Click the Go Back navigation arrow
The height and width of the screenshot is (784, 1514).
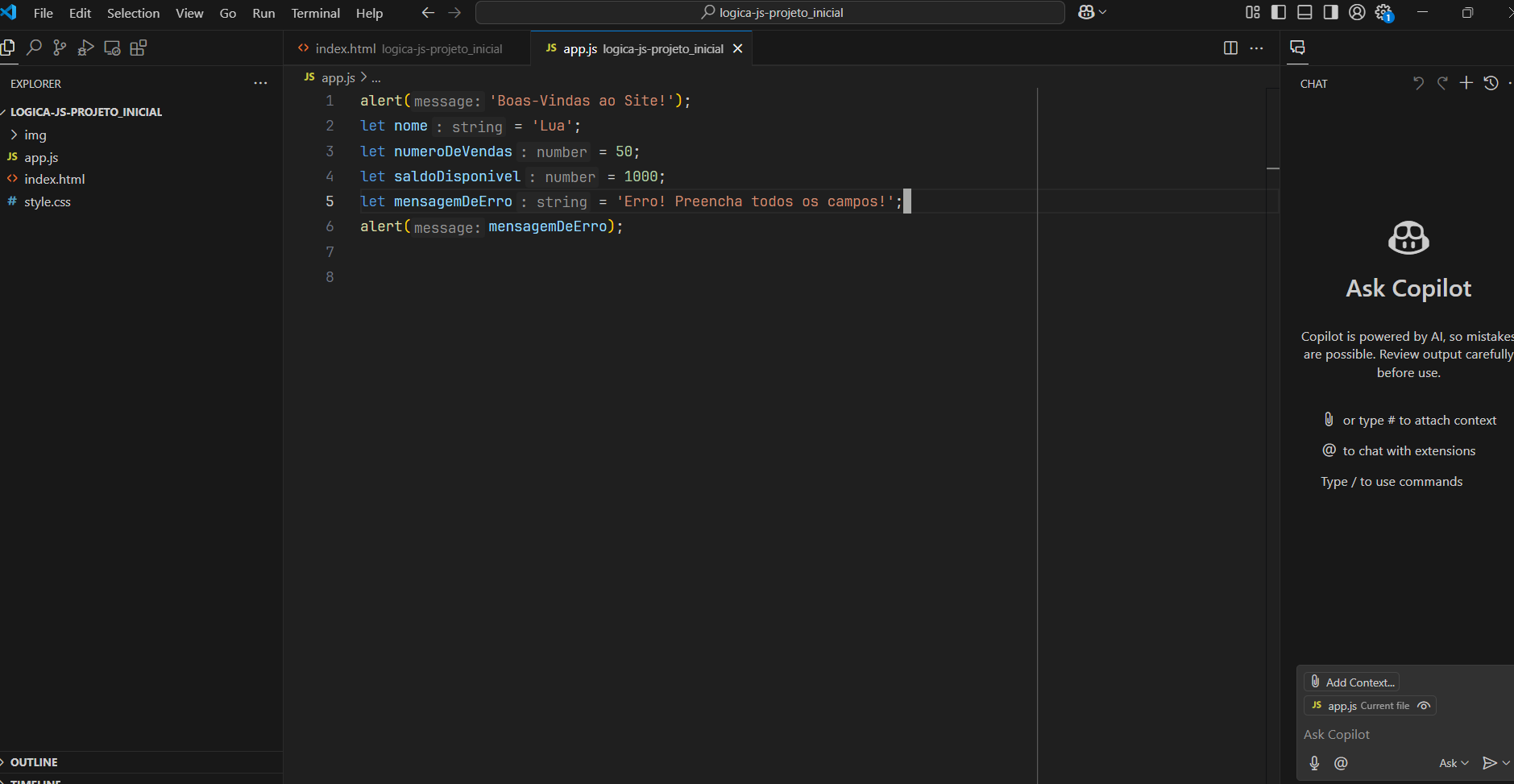(428, 13)
